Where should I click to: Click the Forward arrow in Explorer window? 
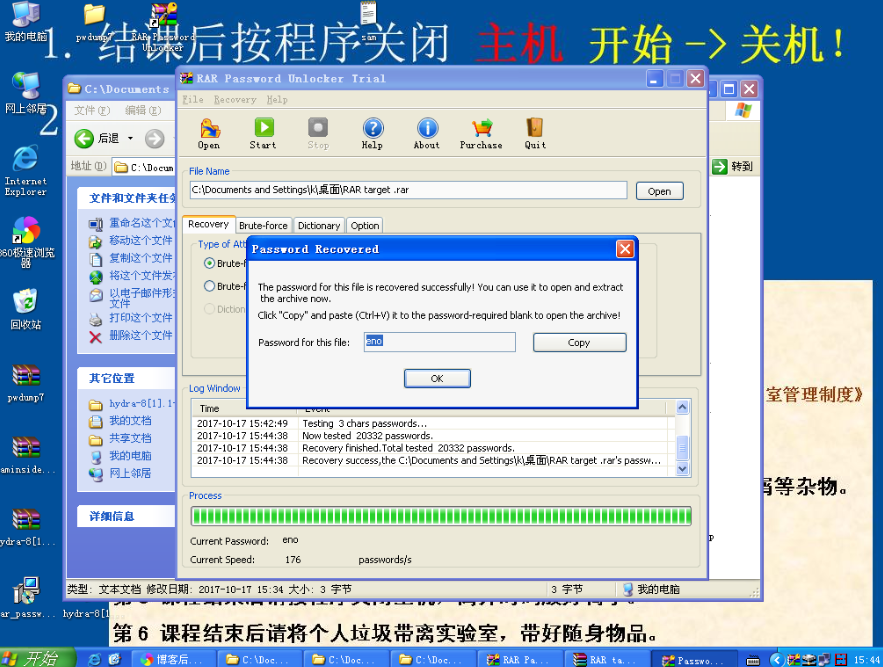[x=155, y=138]
